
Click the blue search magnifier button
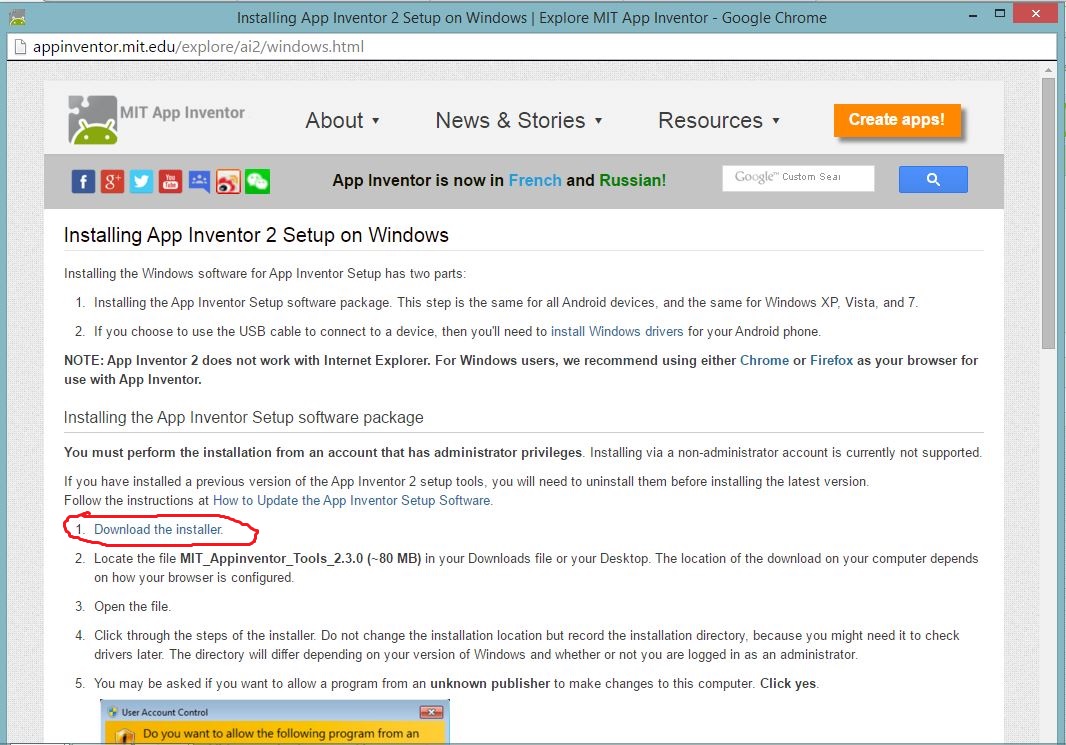point(933,179)
